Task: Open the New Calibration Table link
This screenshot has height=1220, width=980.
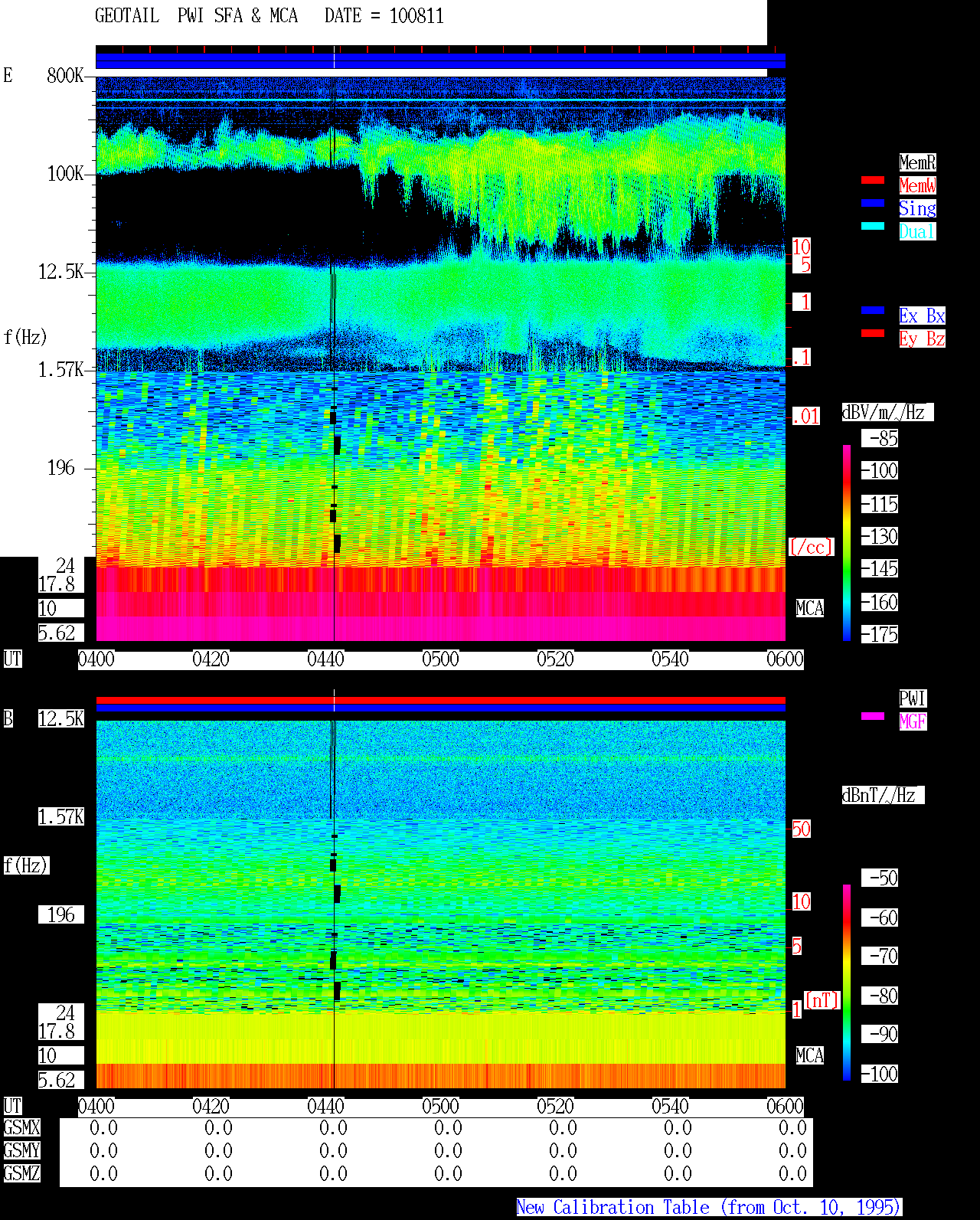Action: click(x=709, y=1207)
